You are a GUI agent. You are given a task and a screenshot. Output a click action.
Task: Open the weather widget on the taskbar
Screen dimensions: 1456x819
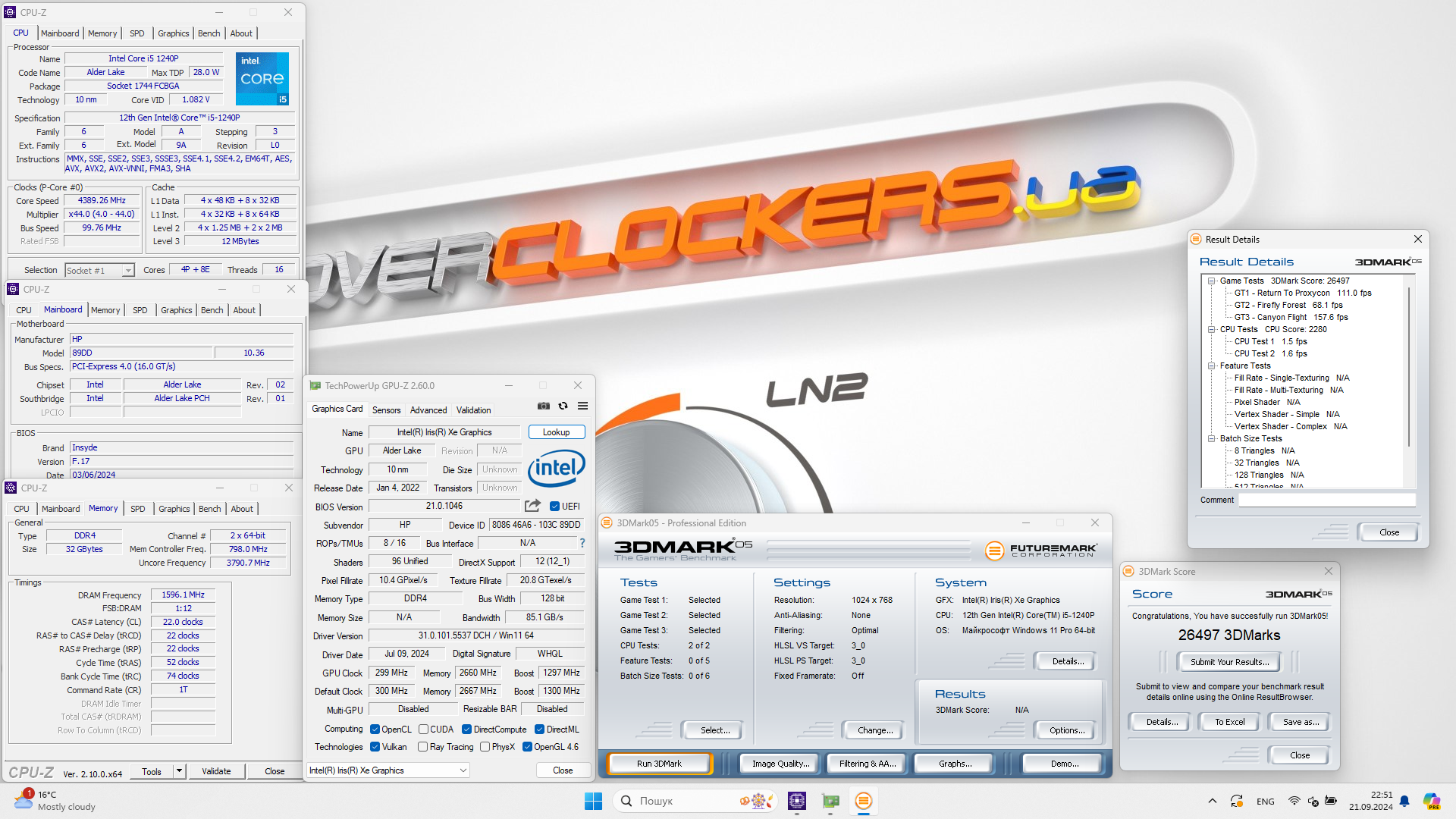coord(55,801)
